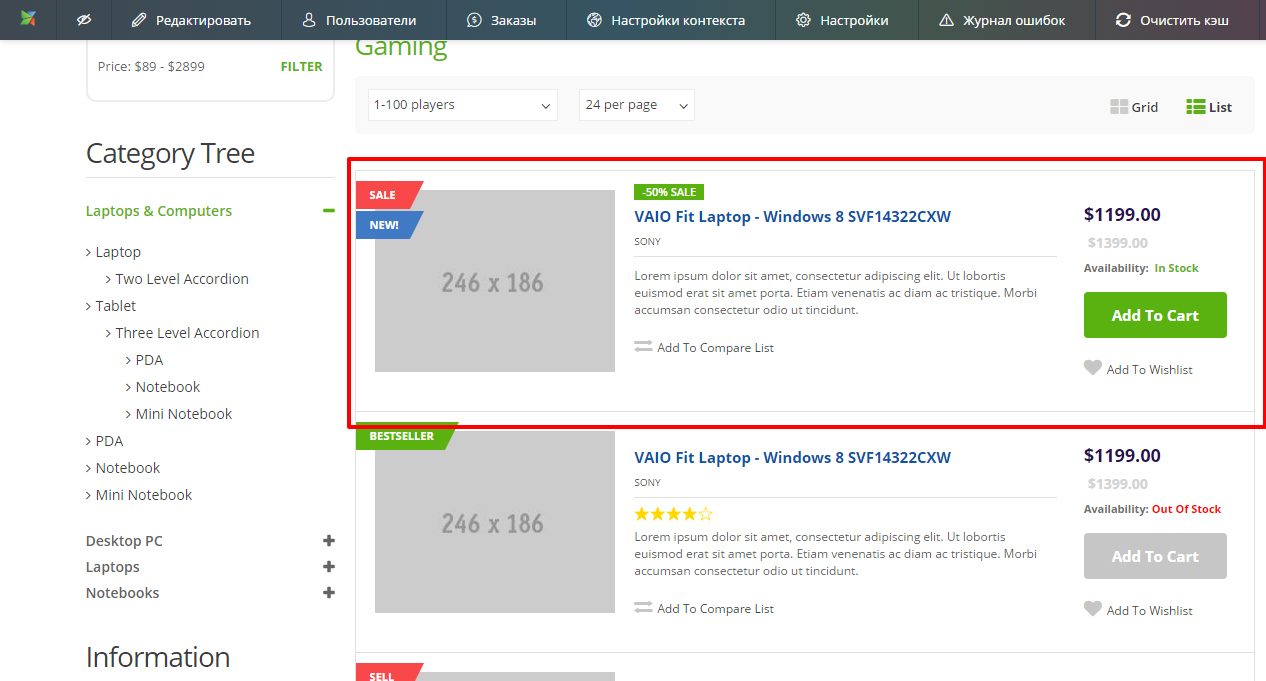Viewport: 1266px width, 681px height.
Task: Select Tablet in the category tree
Action: [116, 306]
